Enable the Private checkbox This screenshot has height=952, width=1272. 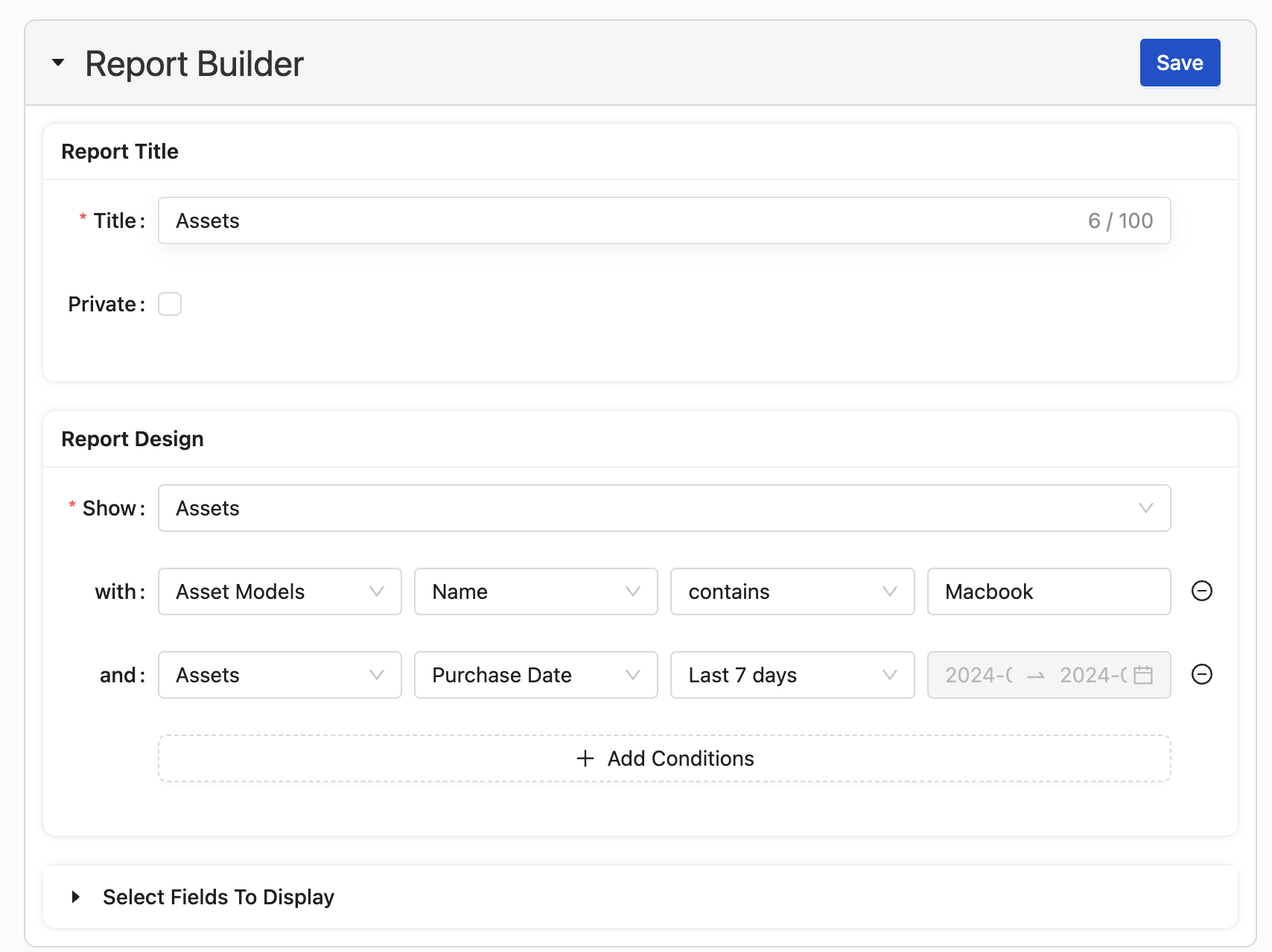(x=170, y=304)
